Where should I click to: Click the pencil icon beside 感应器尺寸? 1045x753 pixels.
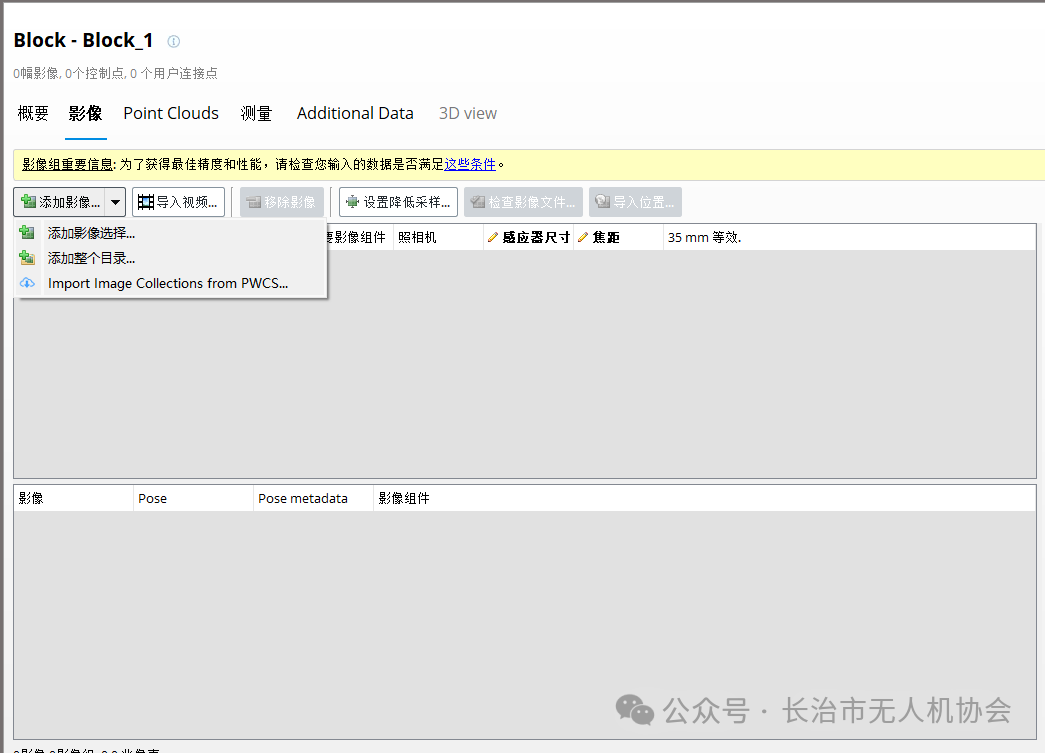pyautogui.click(x=493, y=237)
